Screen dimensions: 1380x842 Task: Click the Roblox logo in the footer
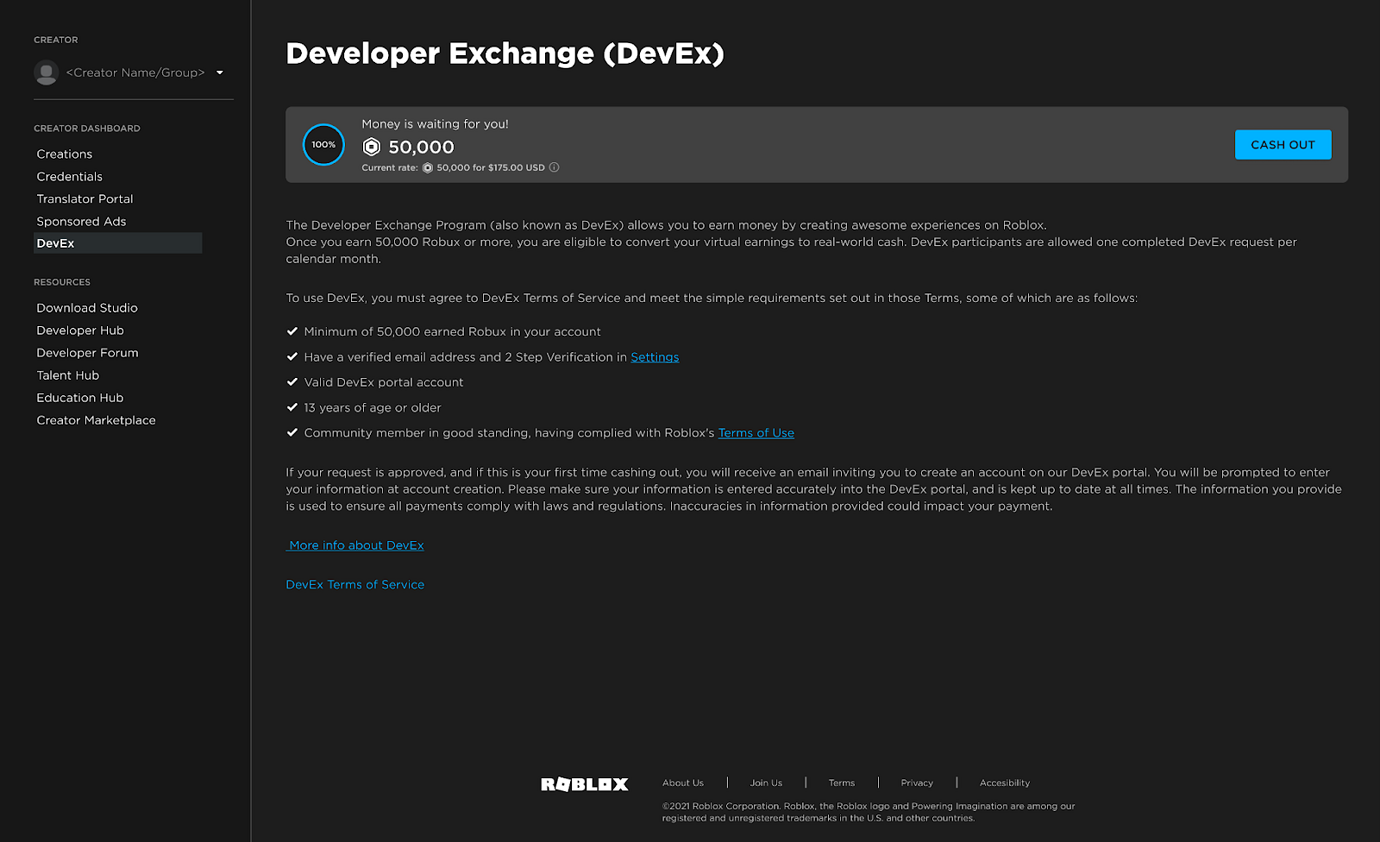[x=584, y=784]
